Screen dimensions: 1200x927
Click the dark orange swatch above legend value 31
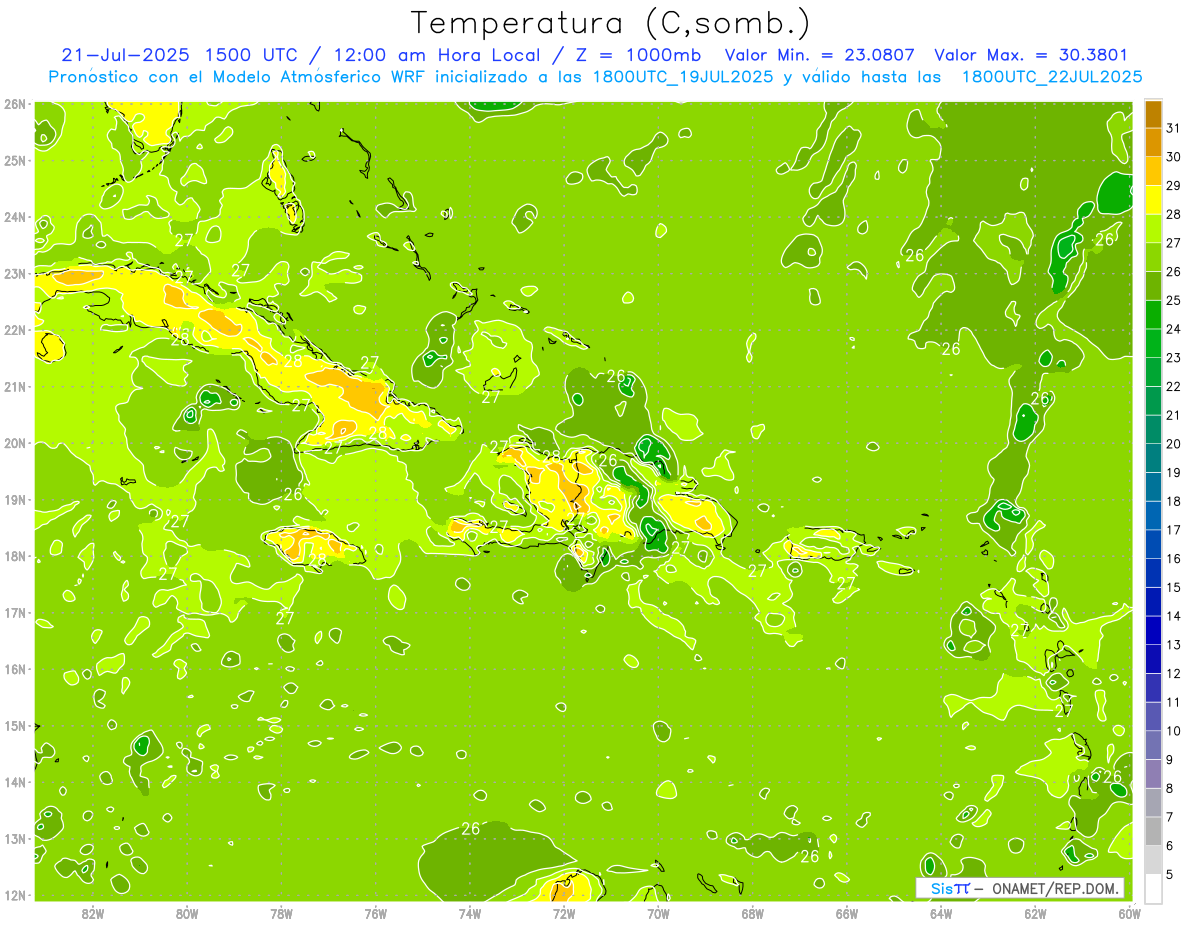[1153, 115]
